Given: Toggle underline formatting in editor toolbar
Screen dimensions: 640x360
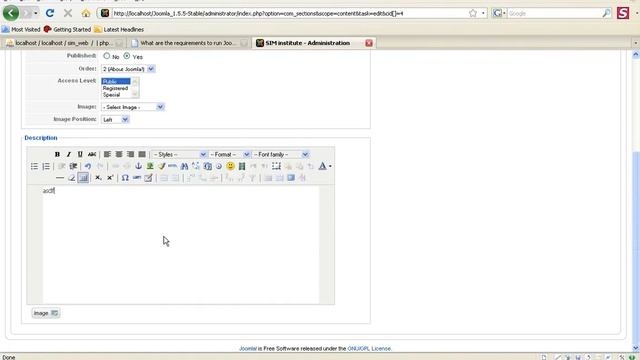Looking at the screenshot, I should [x=80, y=154].
